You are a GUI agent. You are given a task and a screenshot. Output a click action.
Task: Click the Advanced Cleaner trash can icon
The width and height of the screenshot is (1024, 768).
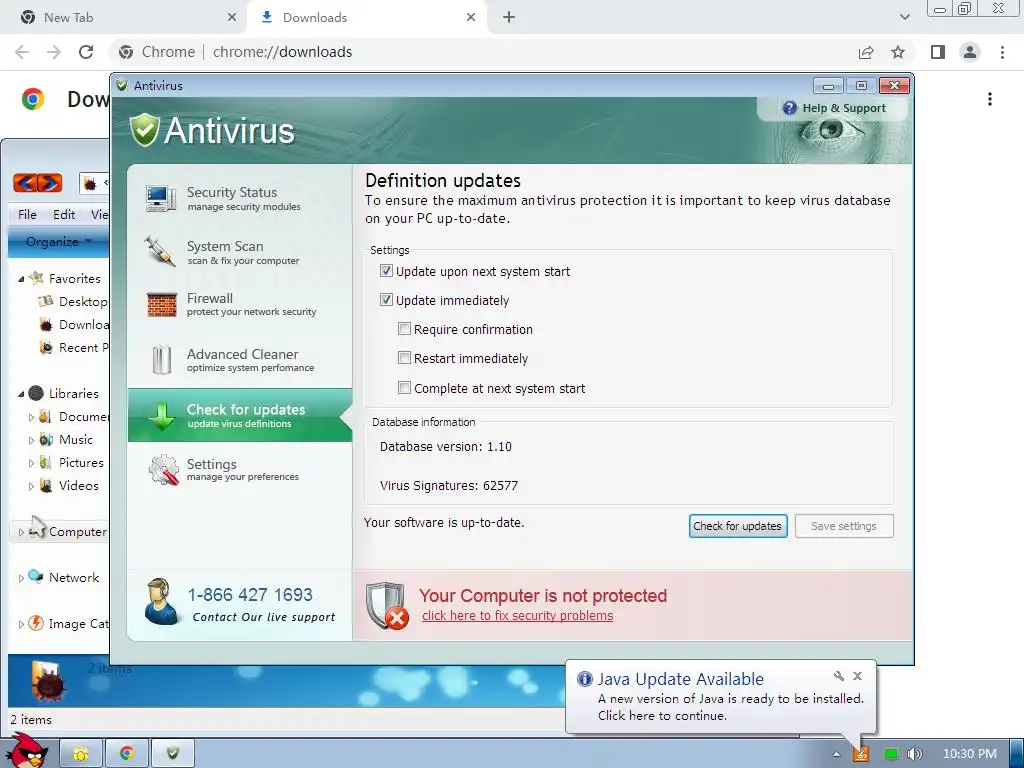click(161, 360)
